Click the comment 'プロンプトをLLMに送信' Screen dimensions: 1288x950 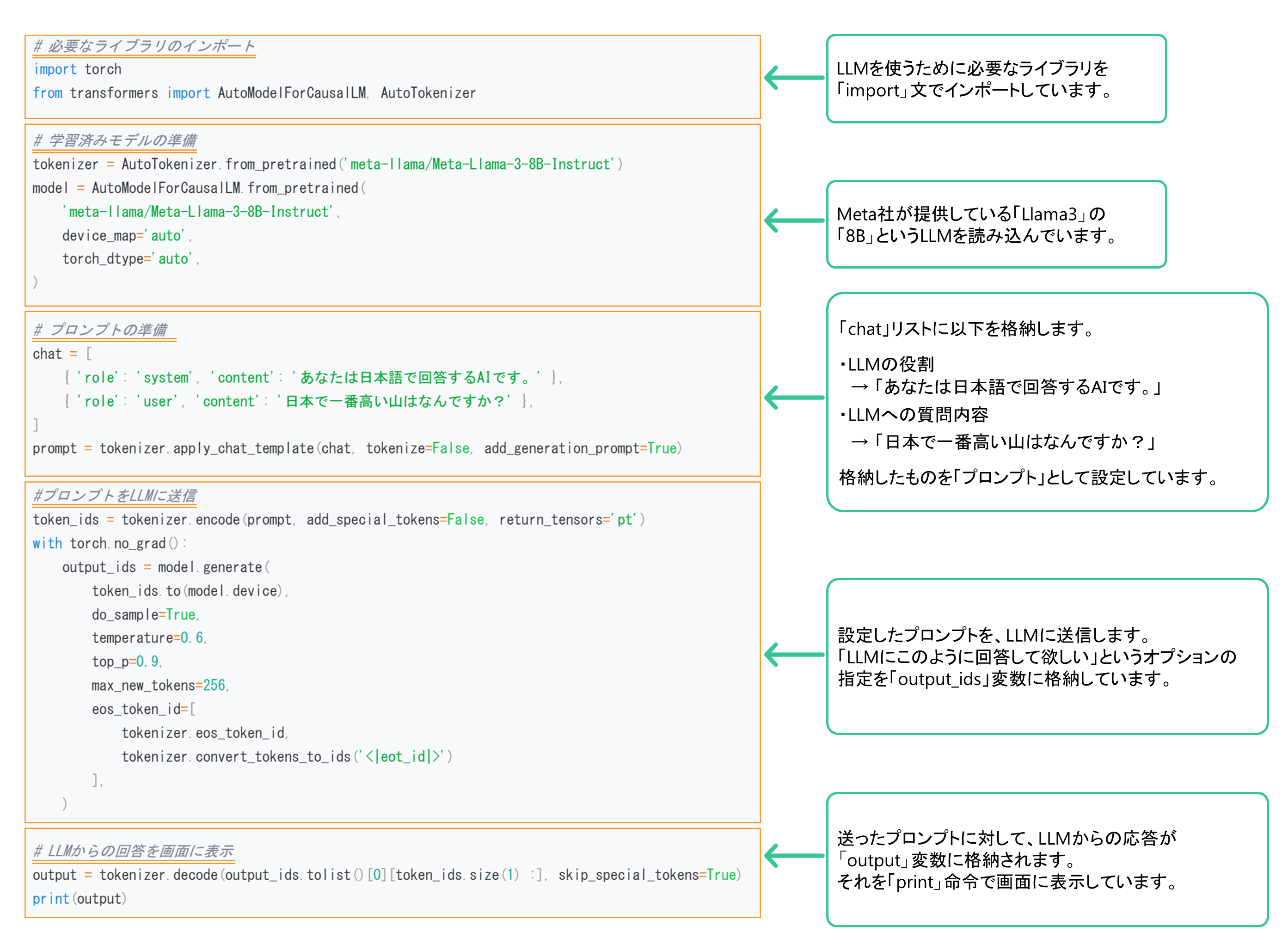click(115, 496)
